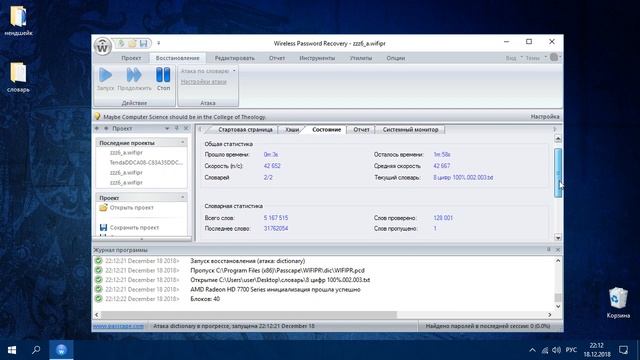Open the Инструменты ribbon tab
The width and height of the screenshot is (640, 360).
pyautogui.click(x=317, y=58)
